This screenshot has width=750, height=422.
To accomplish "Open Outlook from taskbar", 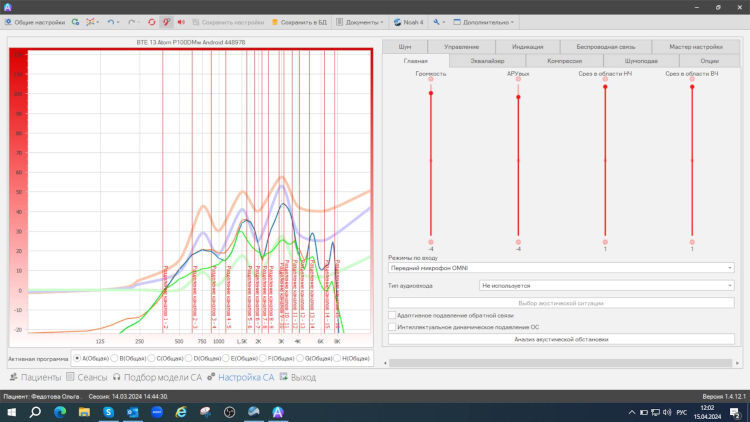I will (132, 412).
